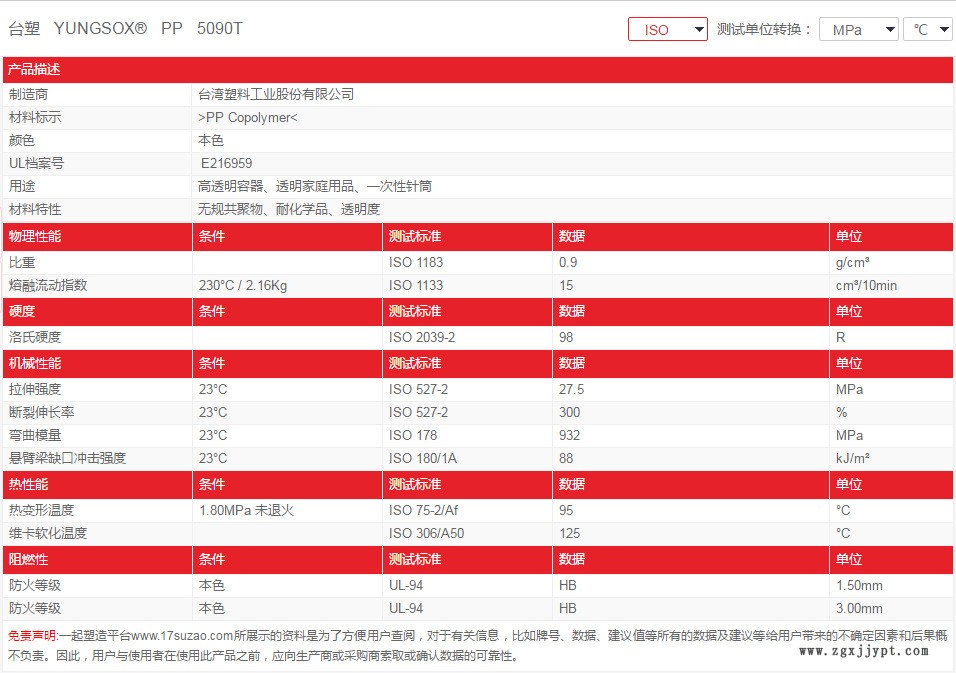Image resolution: width=956 pixels, height=673 pixels.
Task: Click the unit "cm³/10min"
Action: point(866,285)
